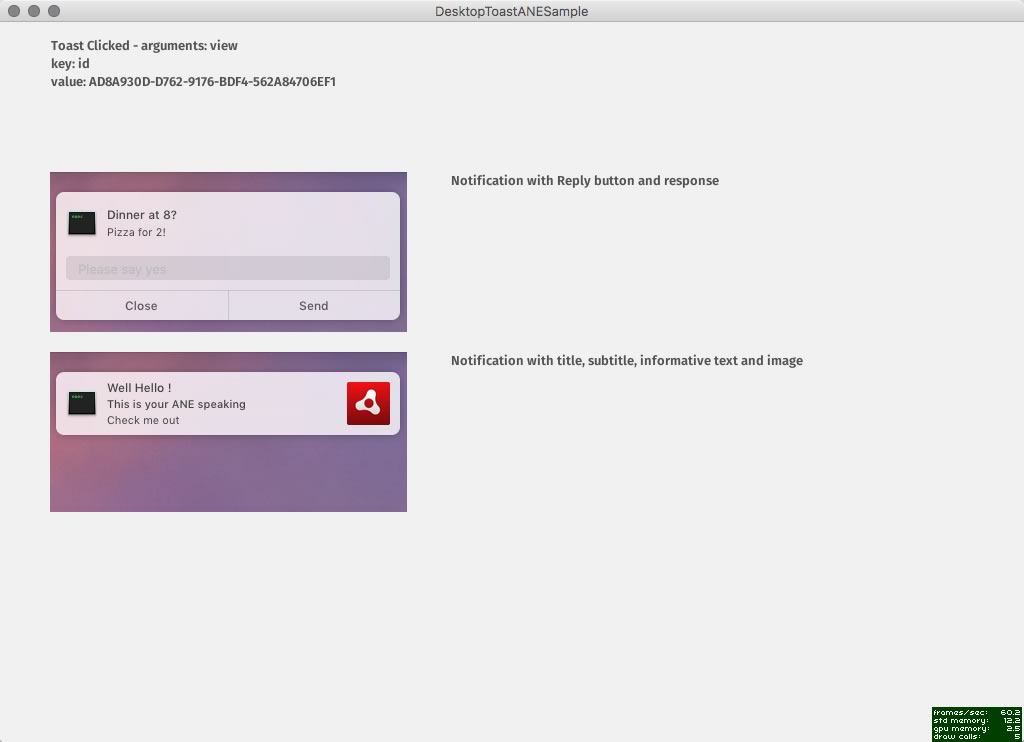The height and width of the screenshot is (742, 1024).
Task: Close the DesktopToastANESample window
Action: point(14,11)
